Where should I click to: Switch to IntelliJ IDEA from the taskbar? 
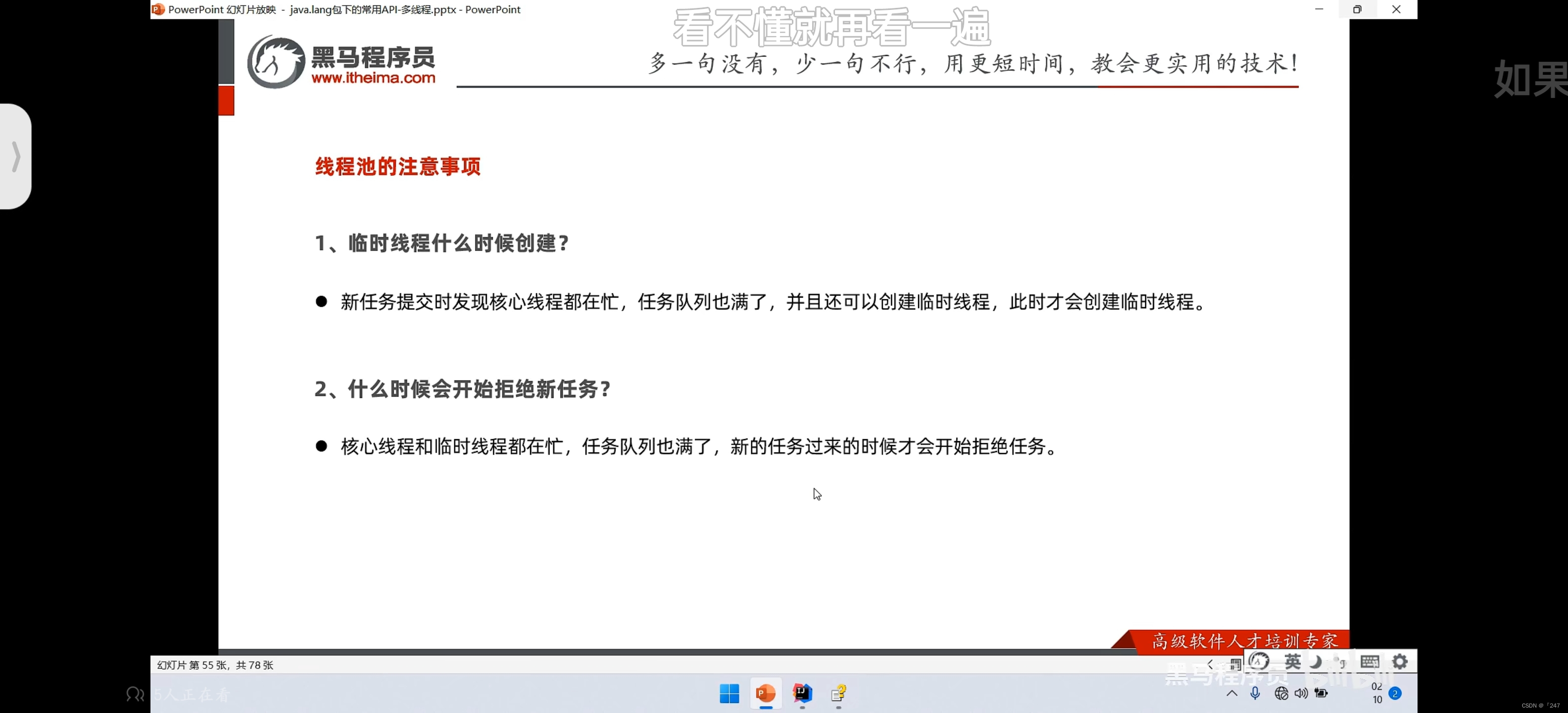tap(802, 693)
